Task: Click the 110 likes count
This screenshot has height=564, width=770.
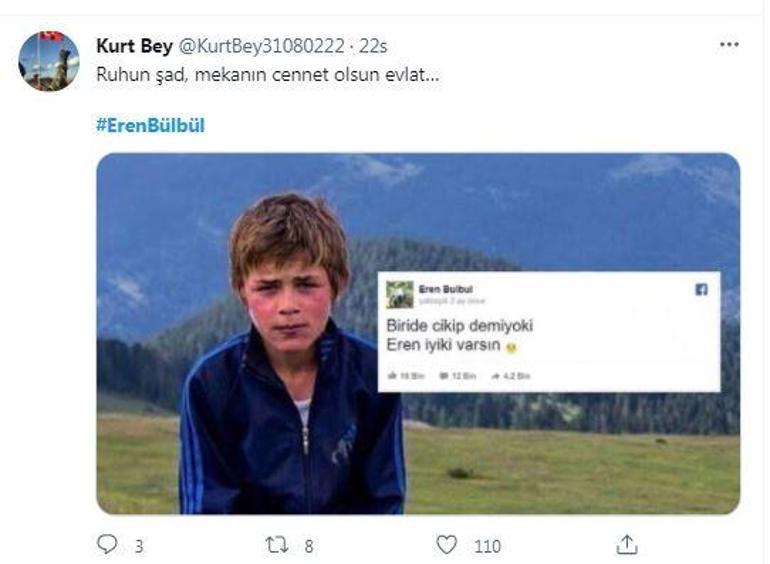Action: click(x=488, y=546)
